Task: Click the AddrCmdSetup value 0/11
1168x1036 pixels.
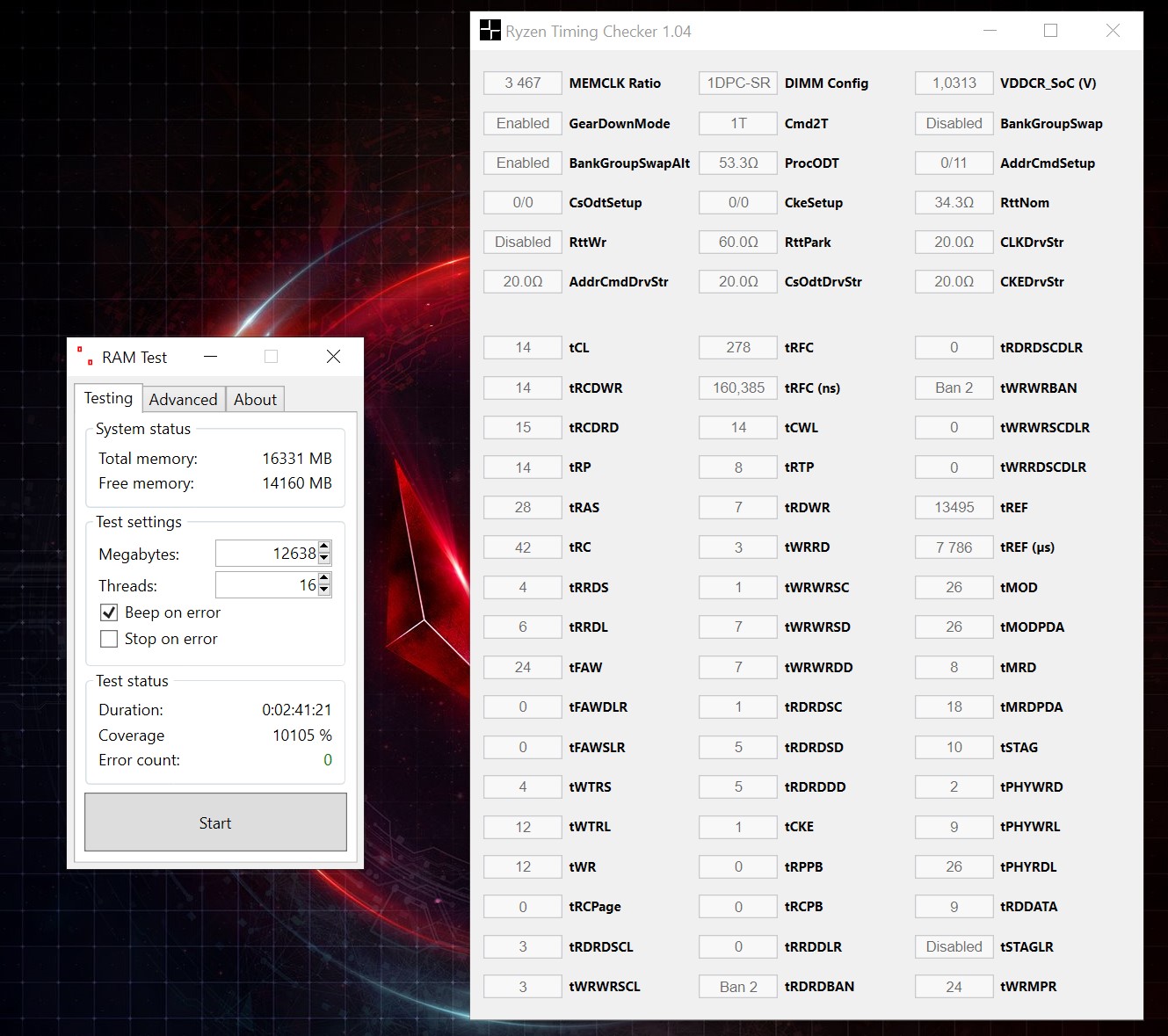Action: click(954, 163)
